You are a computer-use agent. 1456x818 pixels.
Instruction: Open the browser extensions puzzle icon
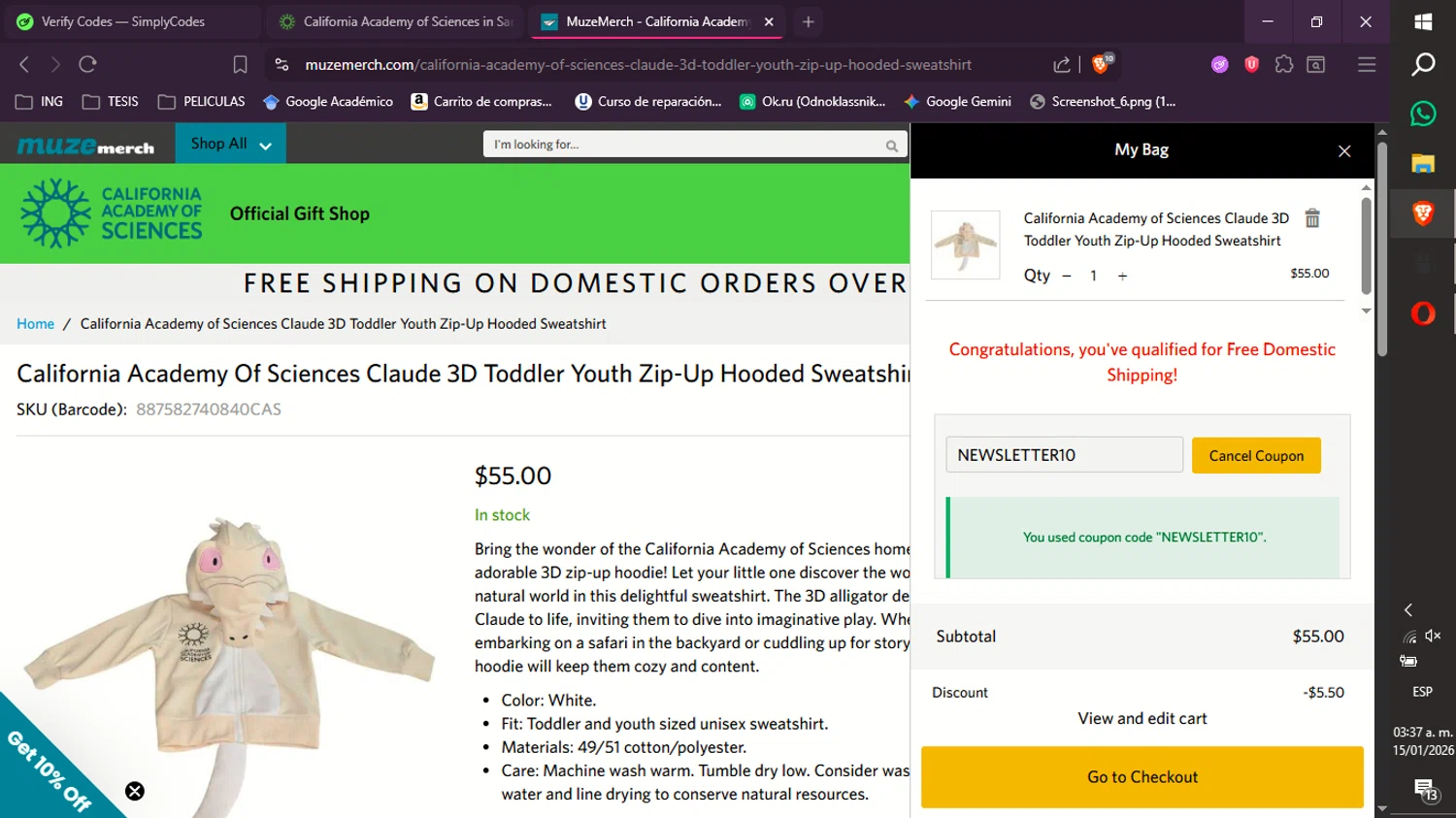(1284, 64)
